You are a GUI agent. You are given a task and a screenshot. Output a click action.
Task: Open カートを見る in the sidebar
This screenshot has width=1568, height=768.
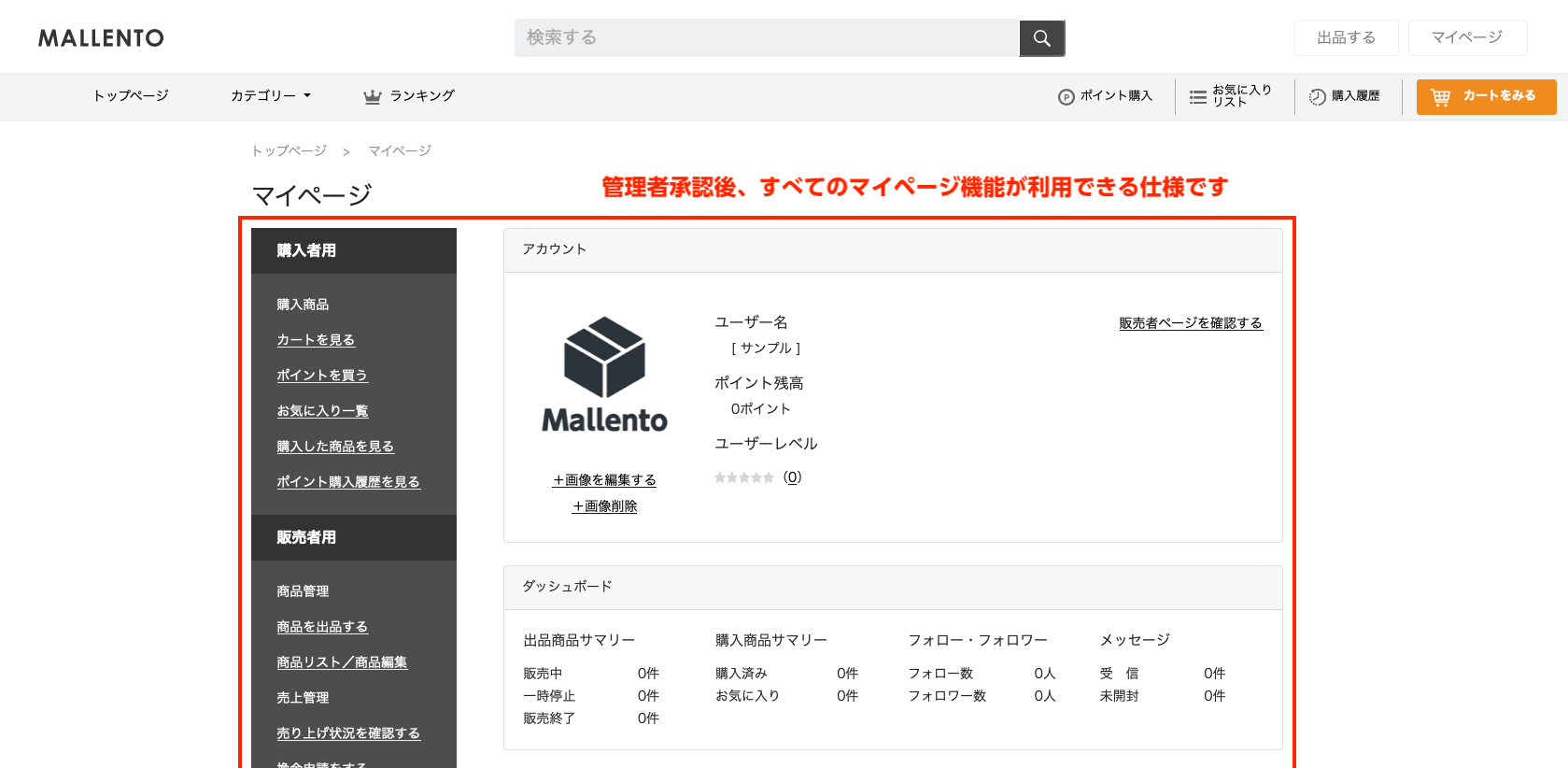316,340
